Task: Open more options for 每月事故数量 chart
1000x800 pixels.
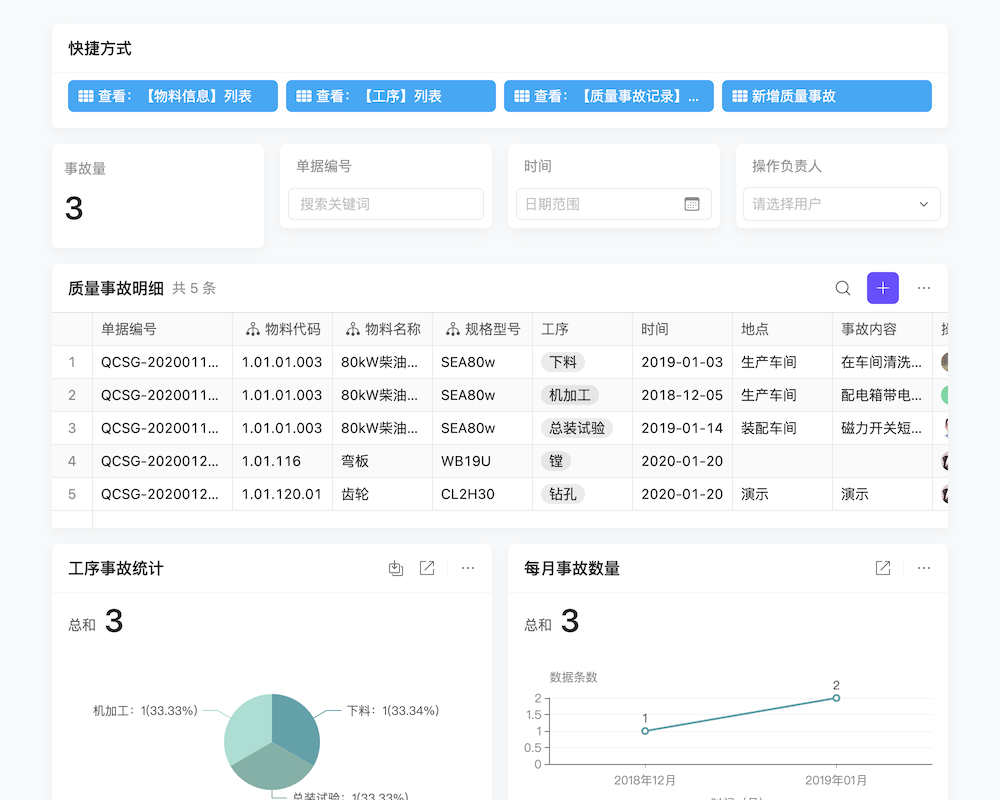Action: 923,567
